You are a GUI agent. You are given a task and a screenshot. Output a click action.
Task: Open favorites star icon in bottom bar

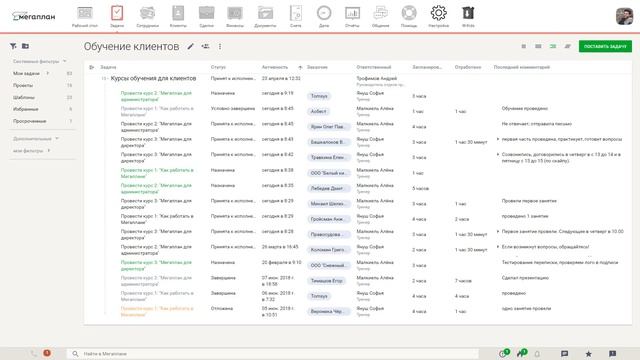588,354
